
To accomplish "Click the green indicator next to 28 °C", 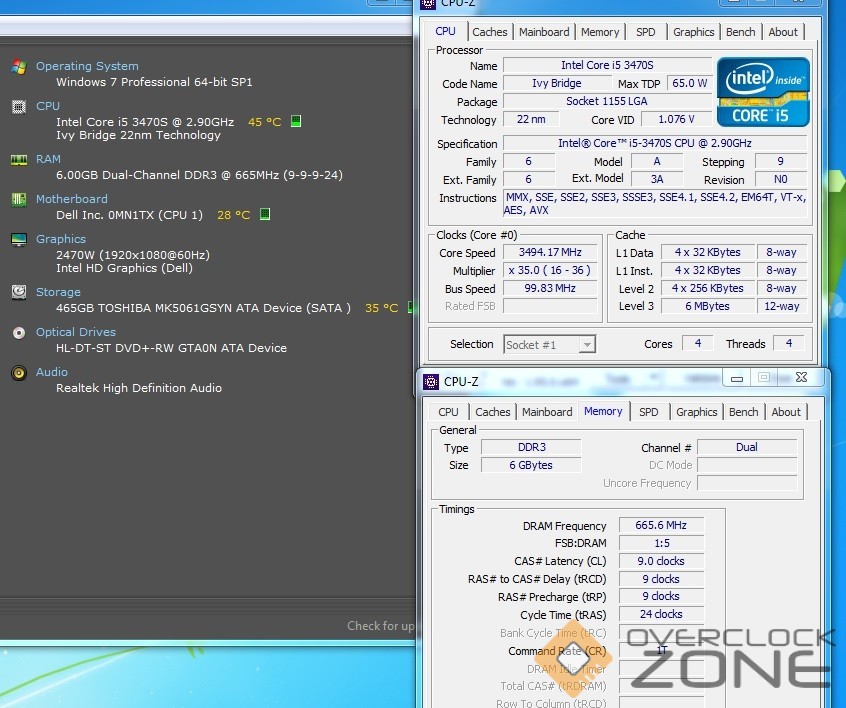I will pos(265,214).
